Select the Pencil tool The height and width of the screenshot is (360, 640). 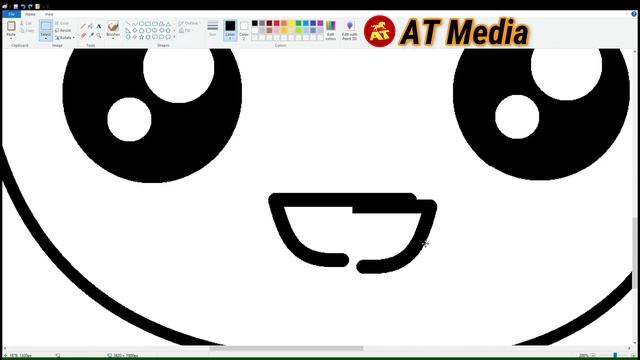83,26
